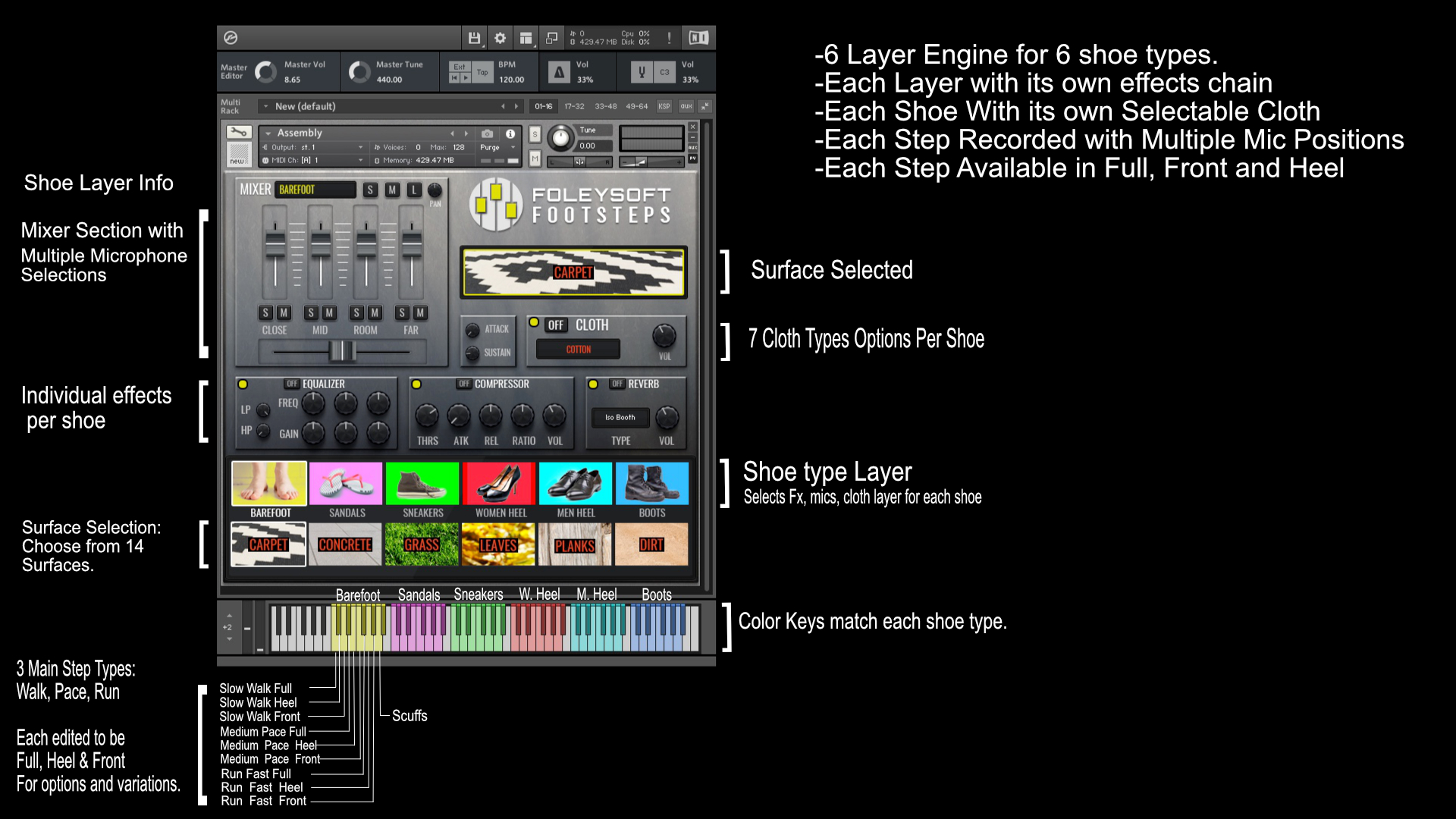Click the Kontakt save (floppy disk) icon
The width and height of the screenshot is (1456, 819).
click(x=474, y=38)
